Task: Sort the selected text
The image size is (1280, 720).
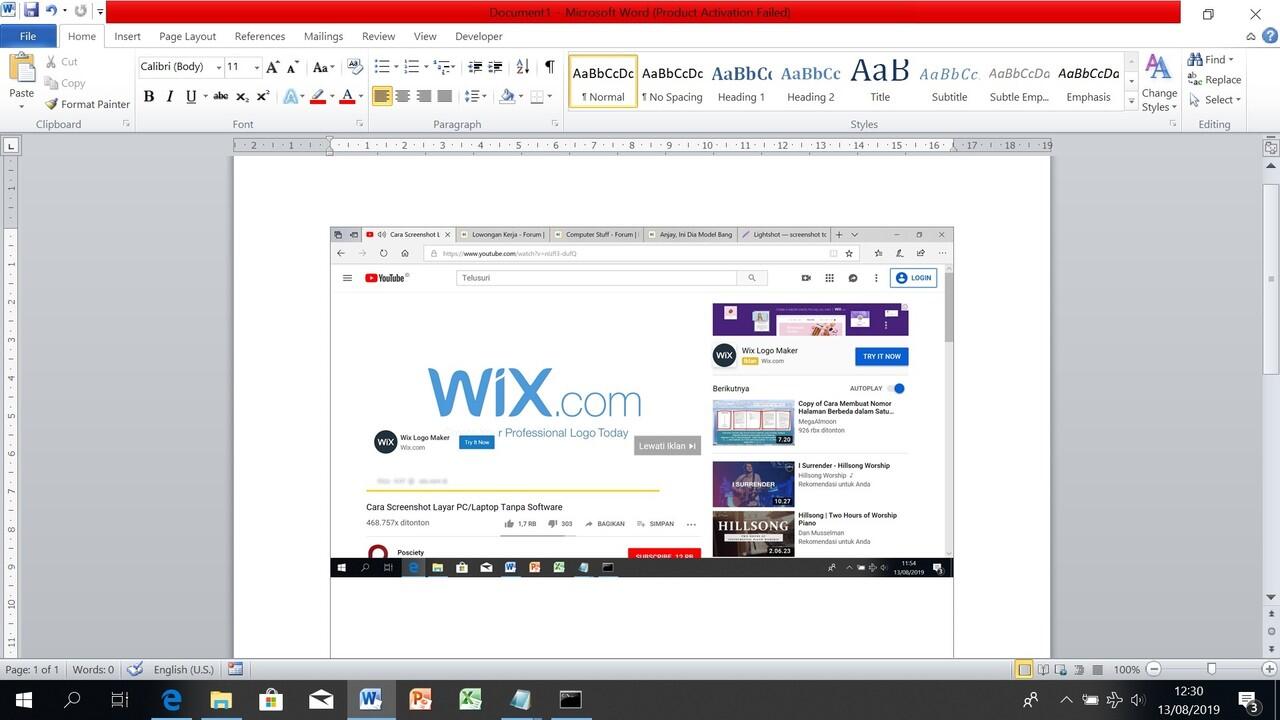Action: pyautogui.click(x=522, y=67)
